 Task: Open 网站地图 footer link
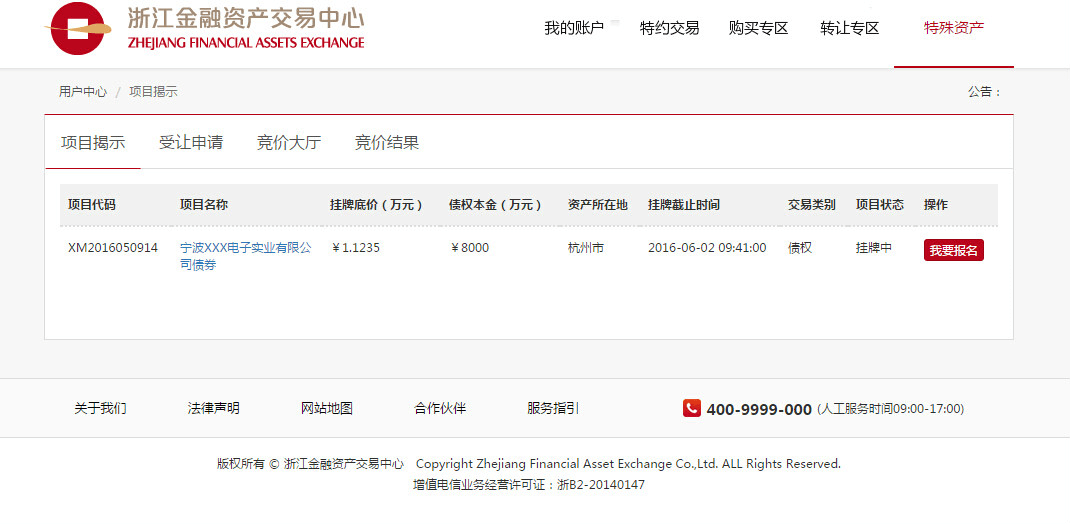pyautogui.click(x=327, y=409)
